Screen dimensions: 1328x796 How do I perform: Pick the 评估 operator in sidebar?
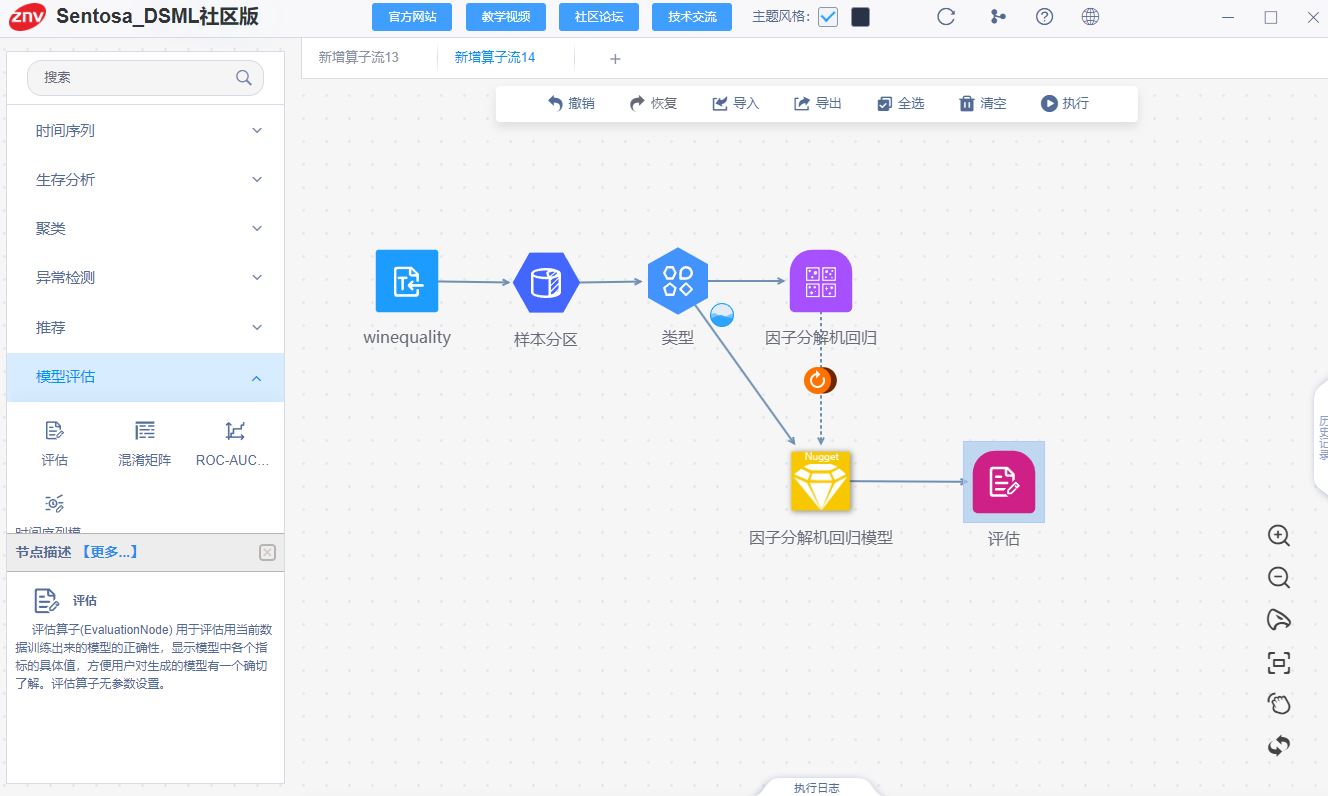(x=55, y=444)
